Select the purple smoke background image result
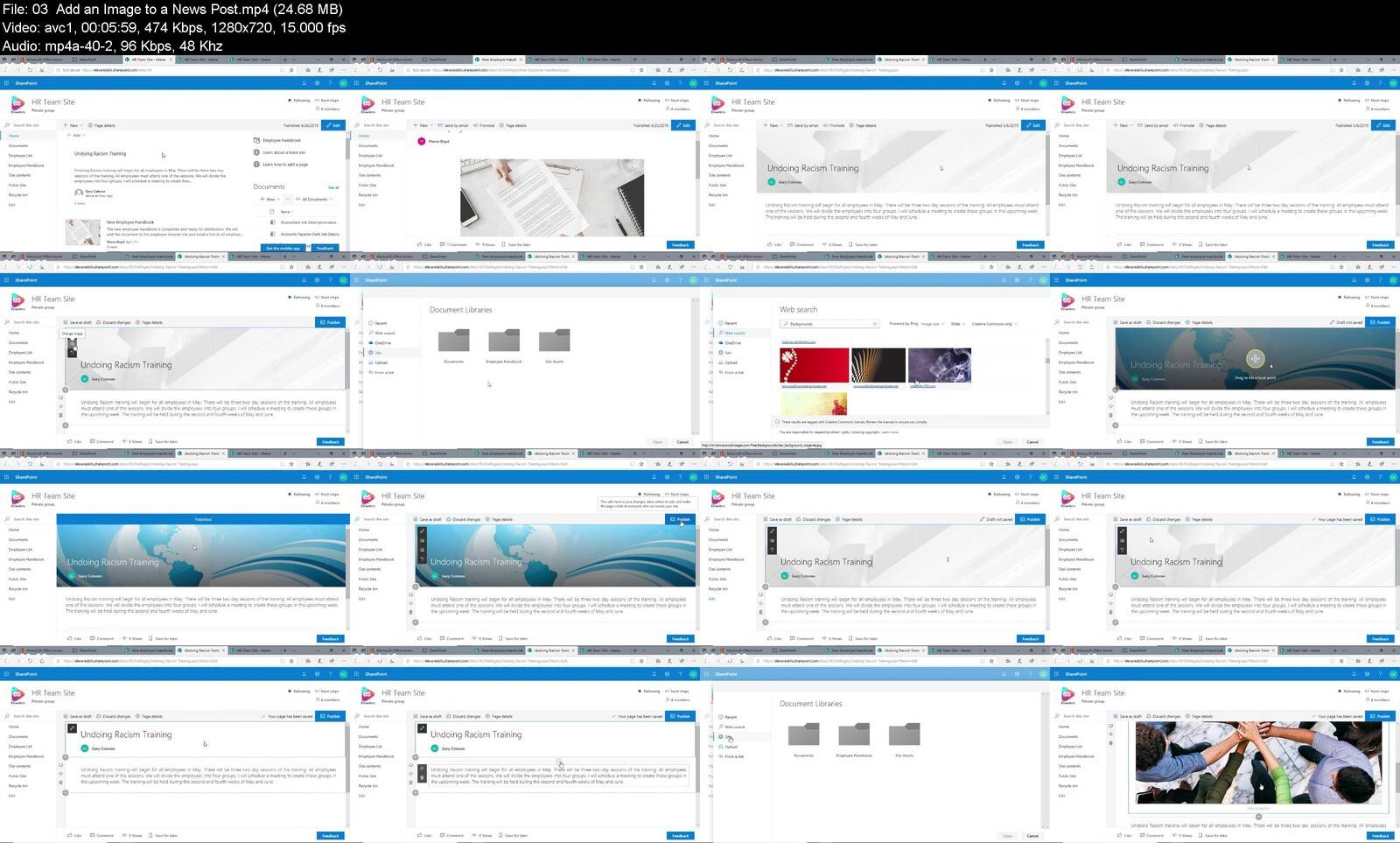 pyautogui.click(x=940, y=365)
